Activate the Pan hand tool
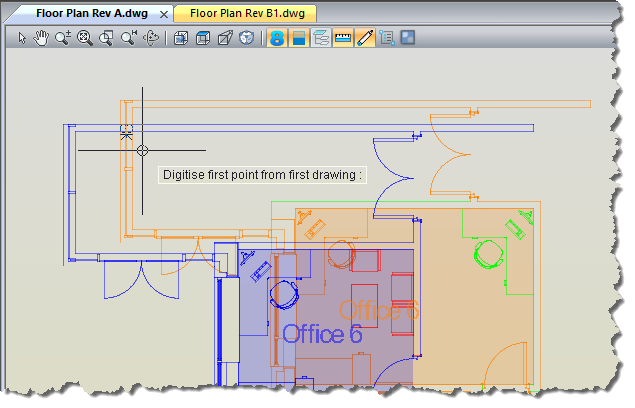The height and width of the screenshot is (408, 635). 41,38
